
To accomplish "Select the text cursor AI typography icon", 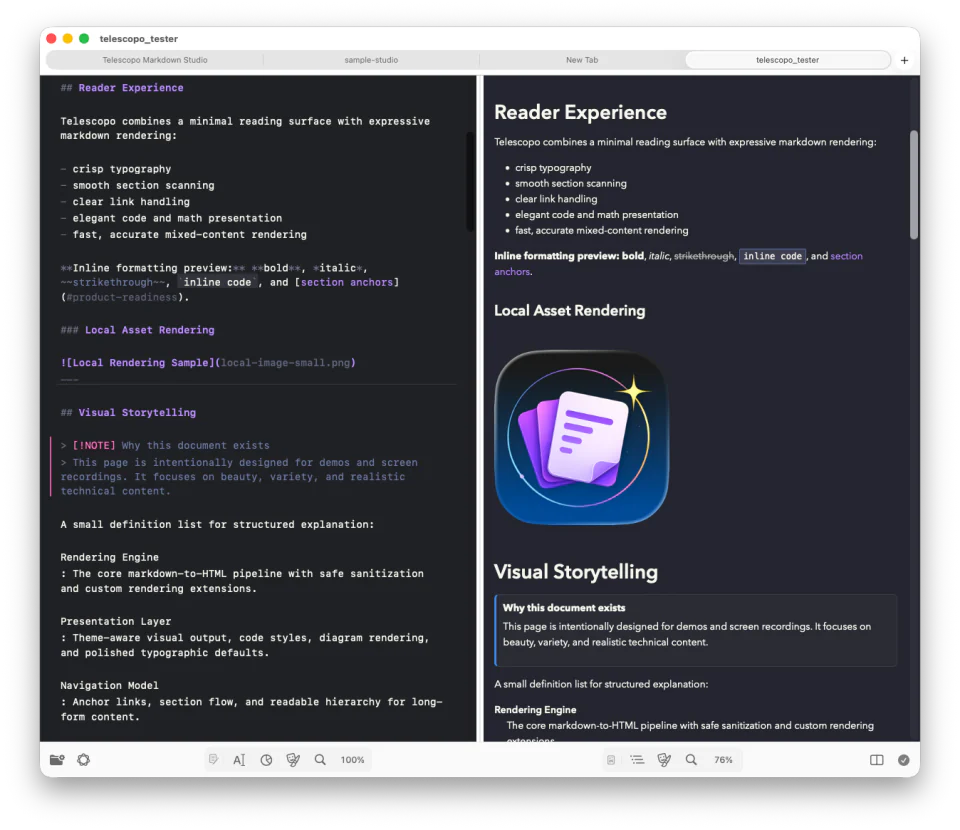I will (239, 760).
